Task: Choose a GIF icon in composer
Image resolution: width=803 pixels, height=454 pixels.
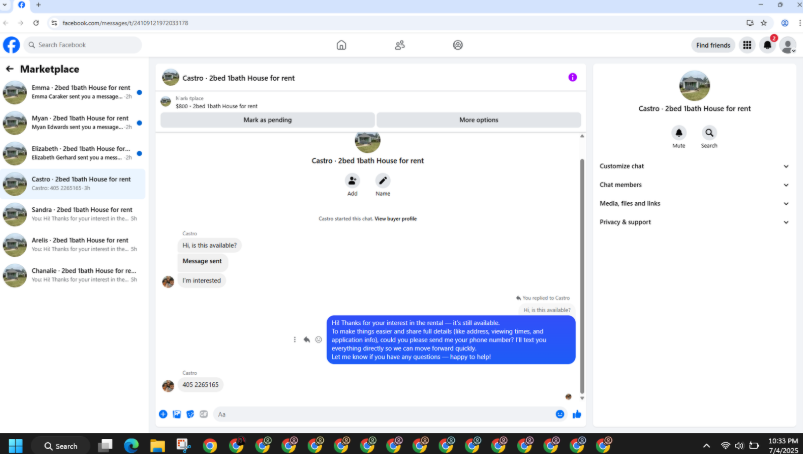Action: tap(204, 414)
